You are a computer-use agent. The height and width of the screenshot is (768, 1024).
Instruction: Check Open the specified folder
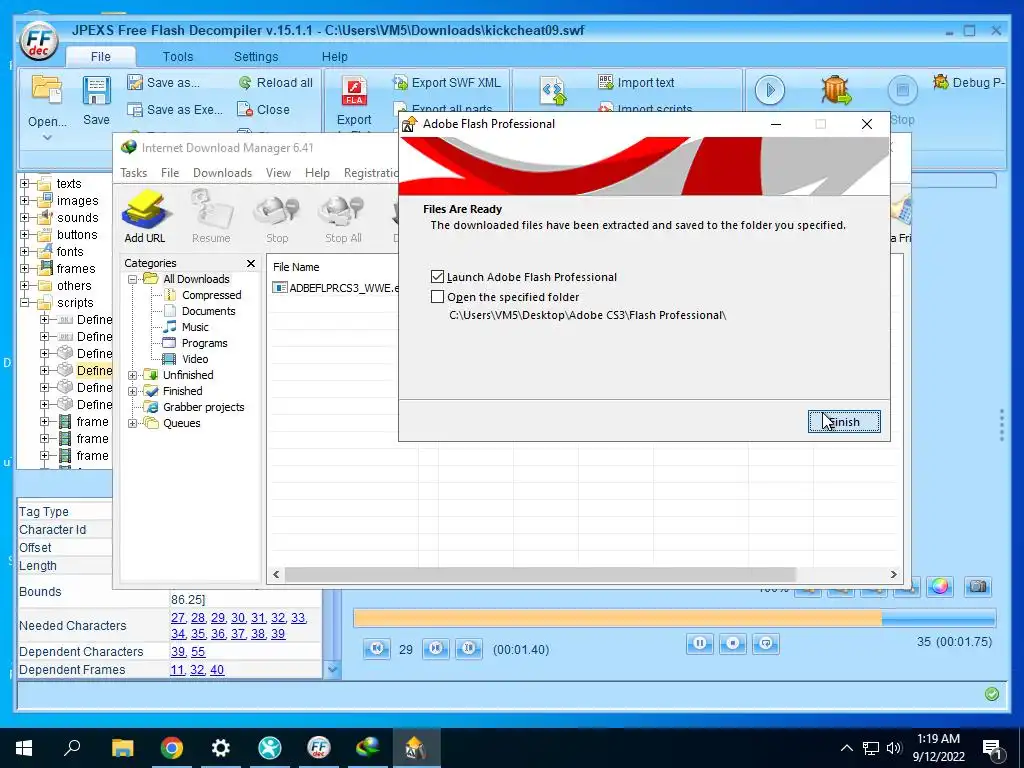(x=438, y=297)
